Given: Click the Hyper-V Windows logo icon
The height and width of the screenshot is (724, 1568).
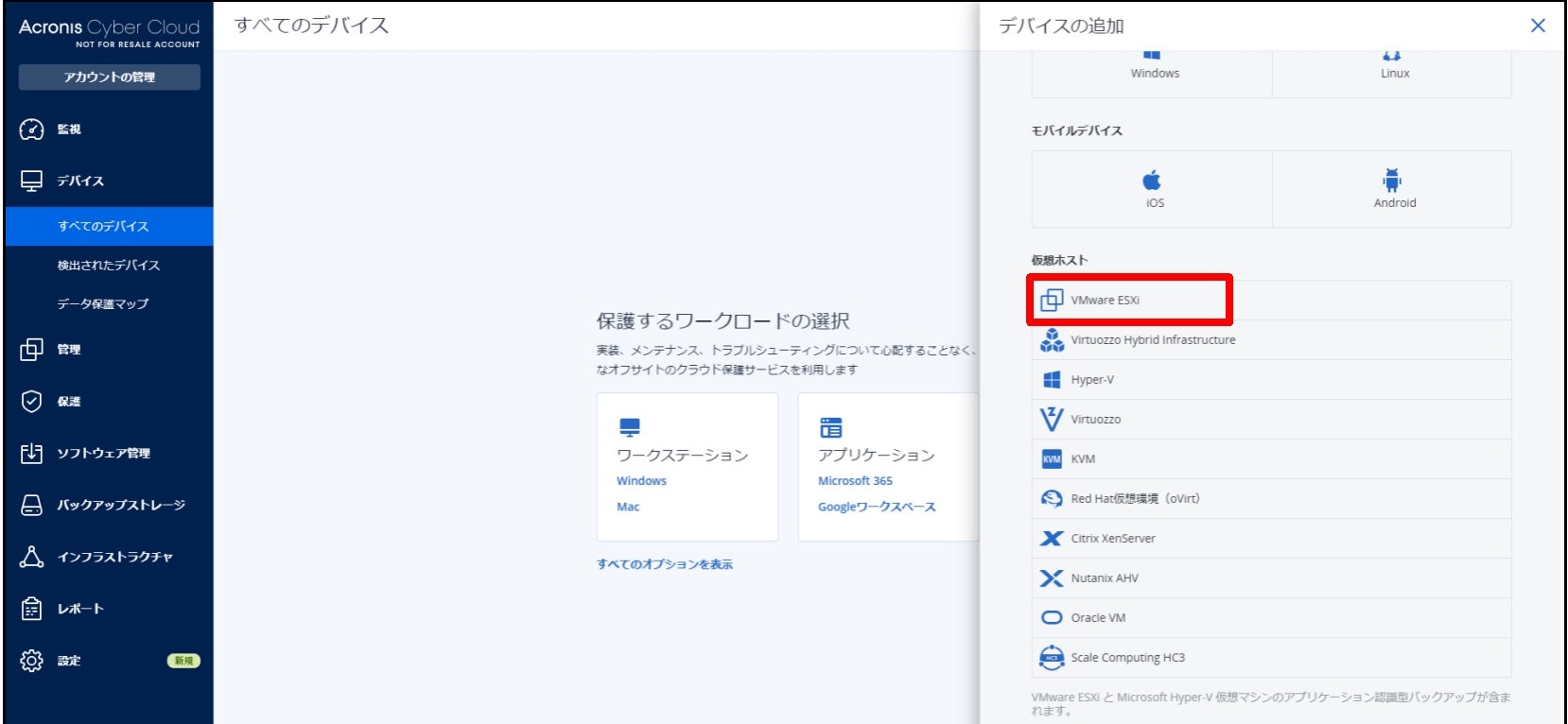Looking at the screenshot, I should [1052, 380].
